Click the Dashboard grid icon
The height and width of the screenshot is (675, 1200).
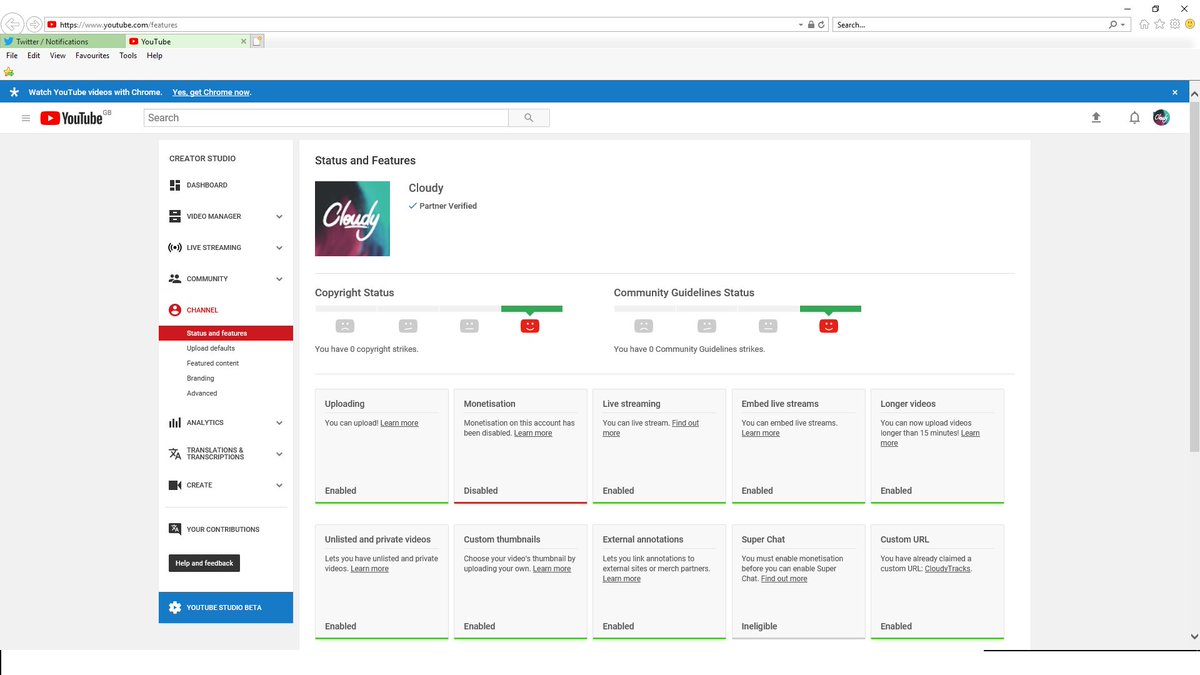coord(175,185)
